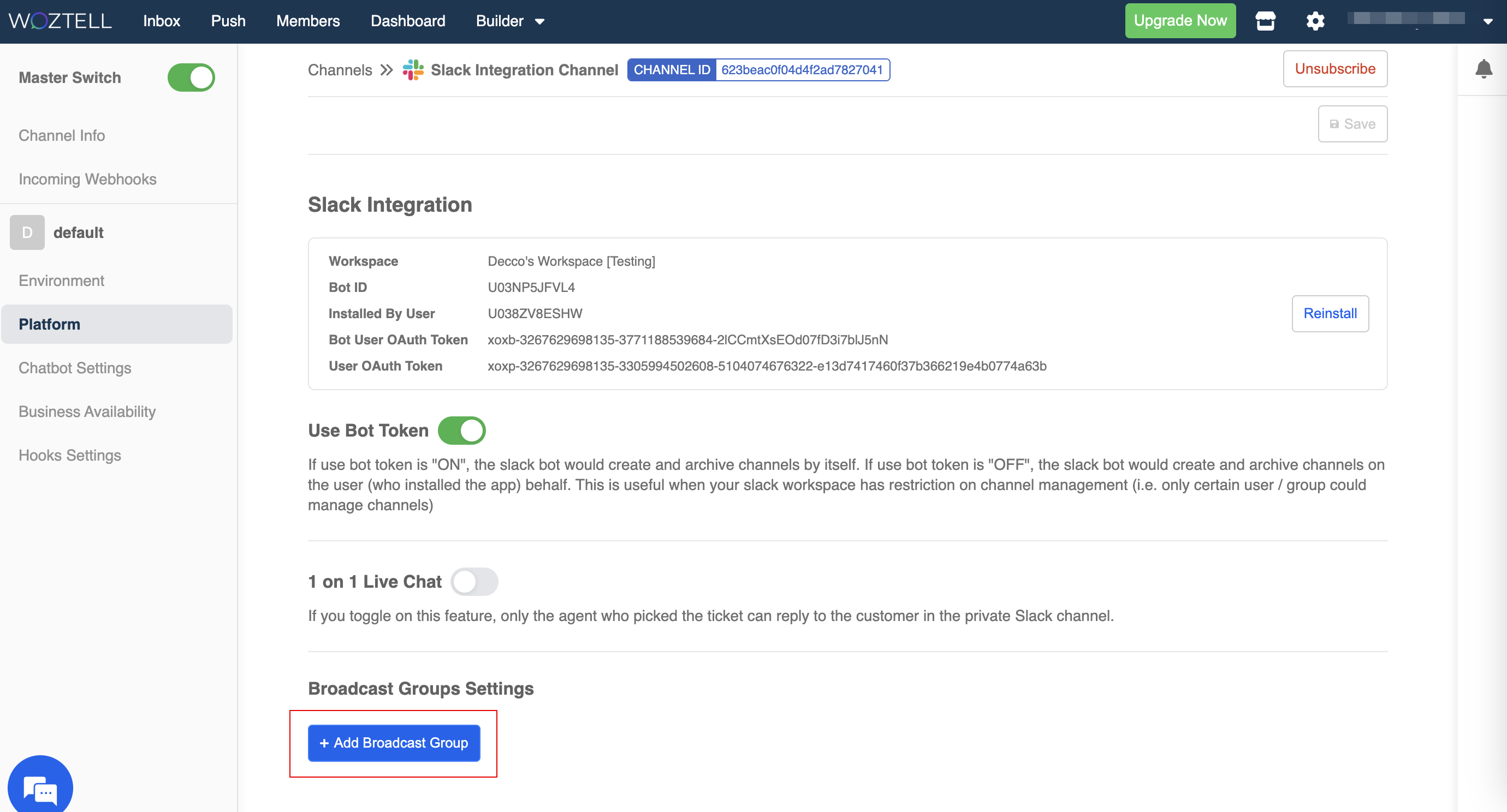This screenshot has height=812, width=1507.
Task: Open the Inbox menu item
Action: point(162,21)
